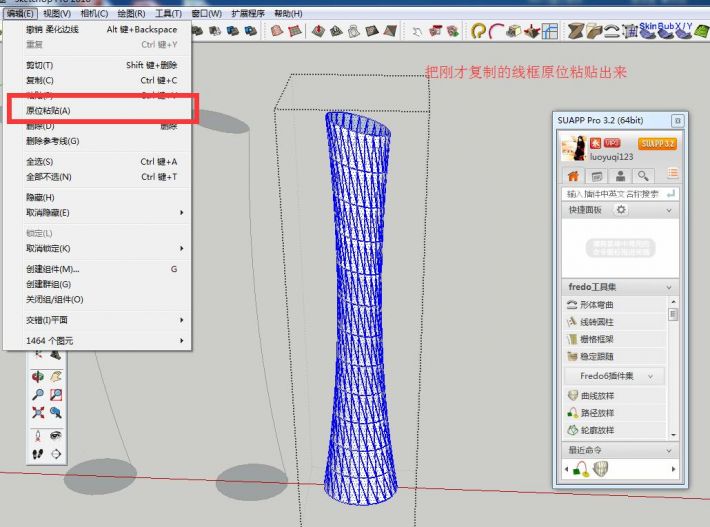Select the Zoom Window tool
Image resolution: width=710 pixels, height=527 pixels.
tap(56, 395)
